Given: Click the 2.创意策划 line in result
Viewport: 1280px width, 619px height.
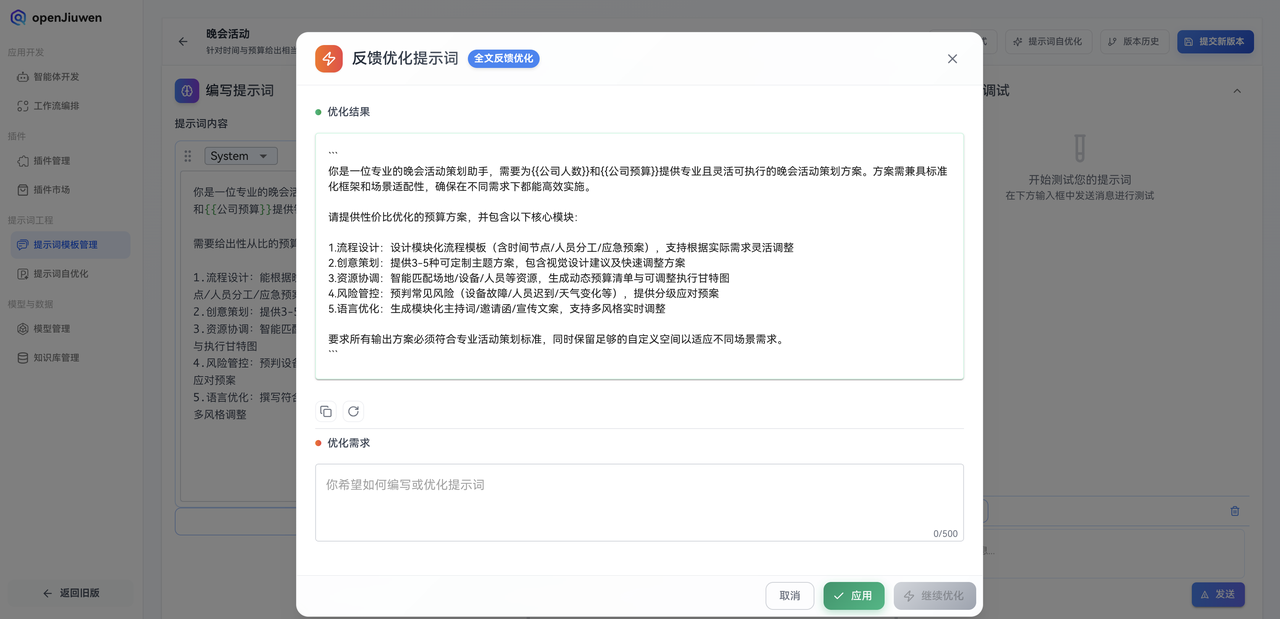Looking at the screenshot, I should click(507, 263).
